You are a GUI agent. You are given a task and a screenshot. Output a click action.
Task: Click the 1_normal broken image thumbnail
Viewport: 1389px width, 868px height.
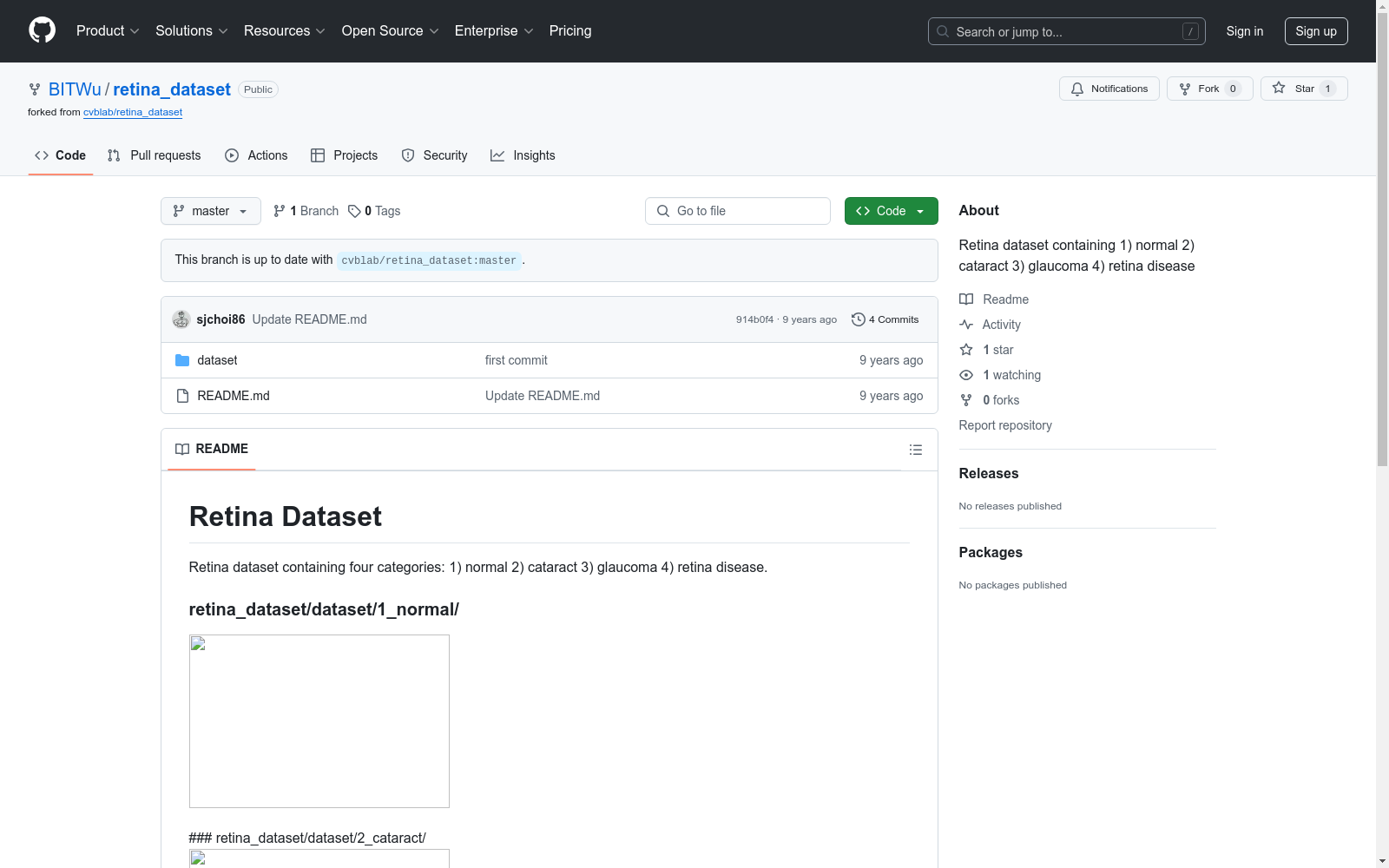pos(319,721)
